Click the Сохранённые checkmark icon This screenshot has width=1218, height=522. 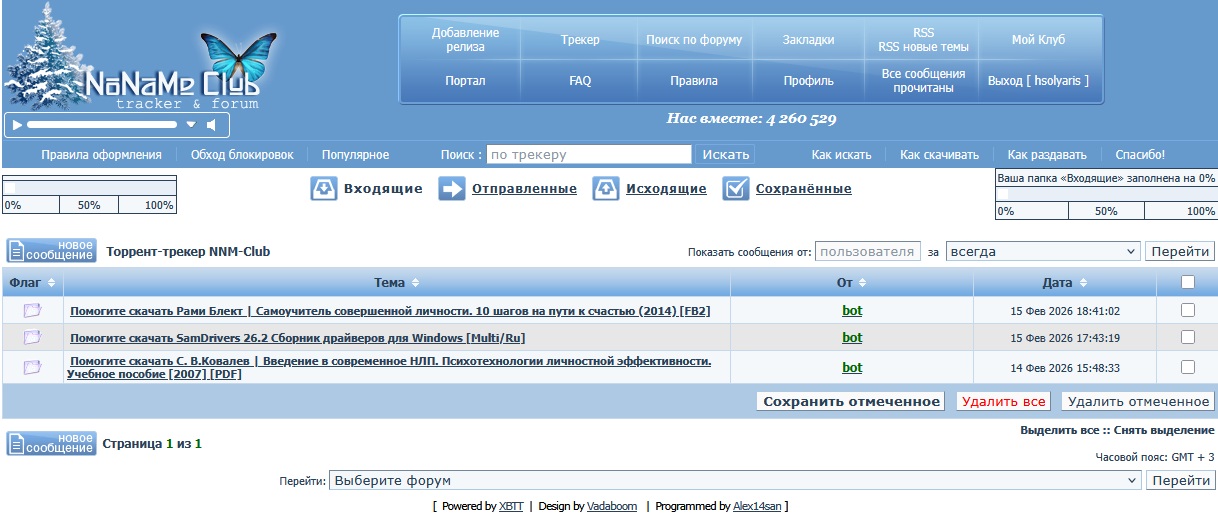[736, 189]
